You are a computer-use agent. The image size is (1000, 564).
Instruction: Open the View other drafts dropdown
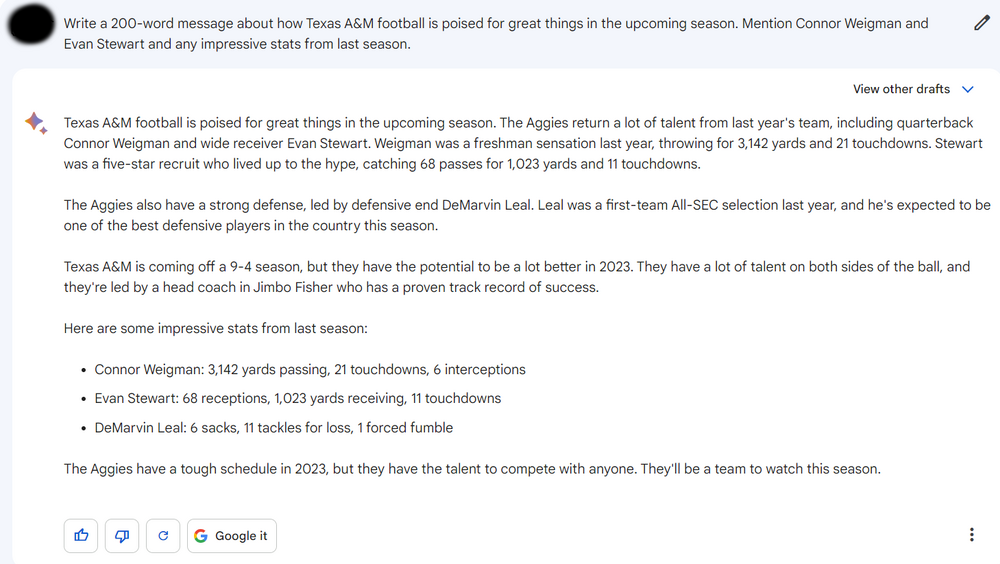[x=902, y=89]
